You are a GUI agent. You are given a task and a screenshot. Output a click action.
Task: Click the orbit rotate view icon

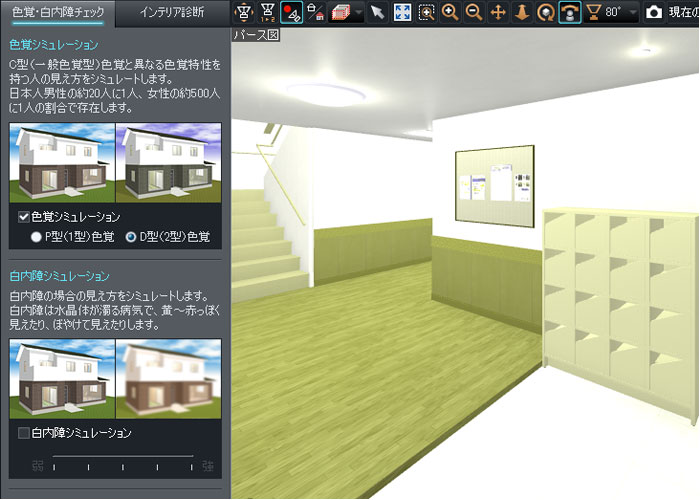click(x=545, y=12)
